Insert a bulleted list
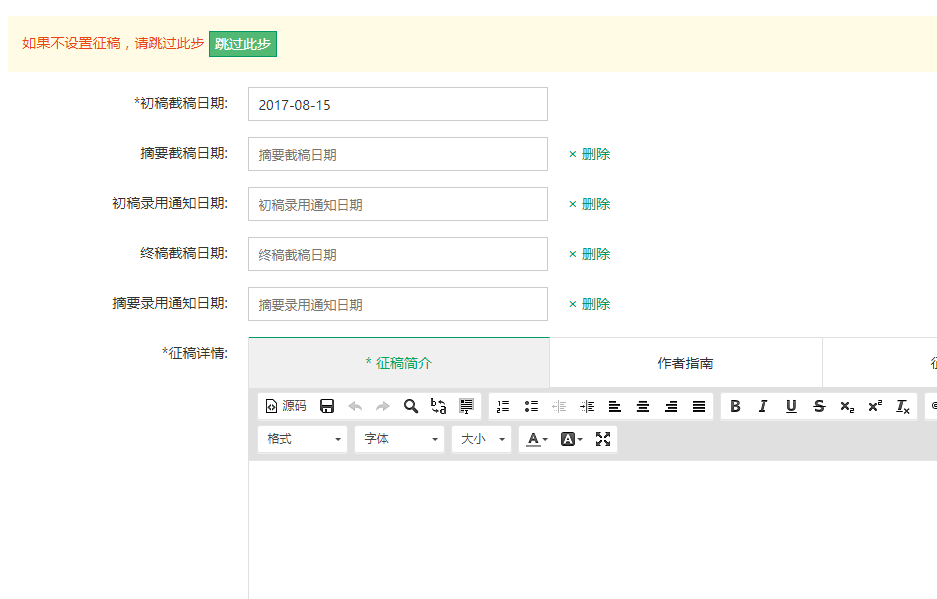This screenshot has height=599, width=937. [x=531, y=406]
